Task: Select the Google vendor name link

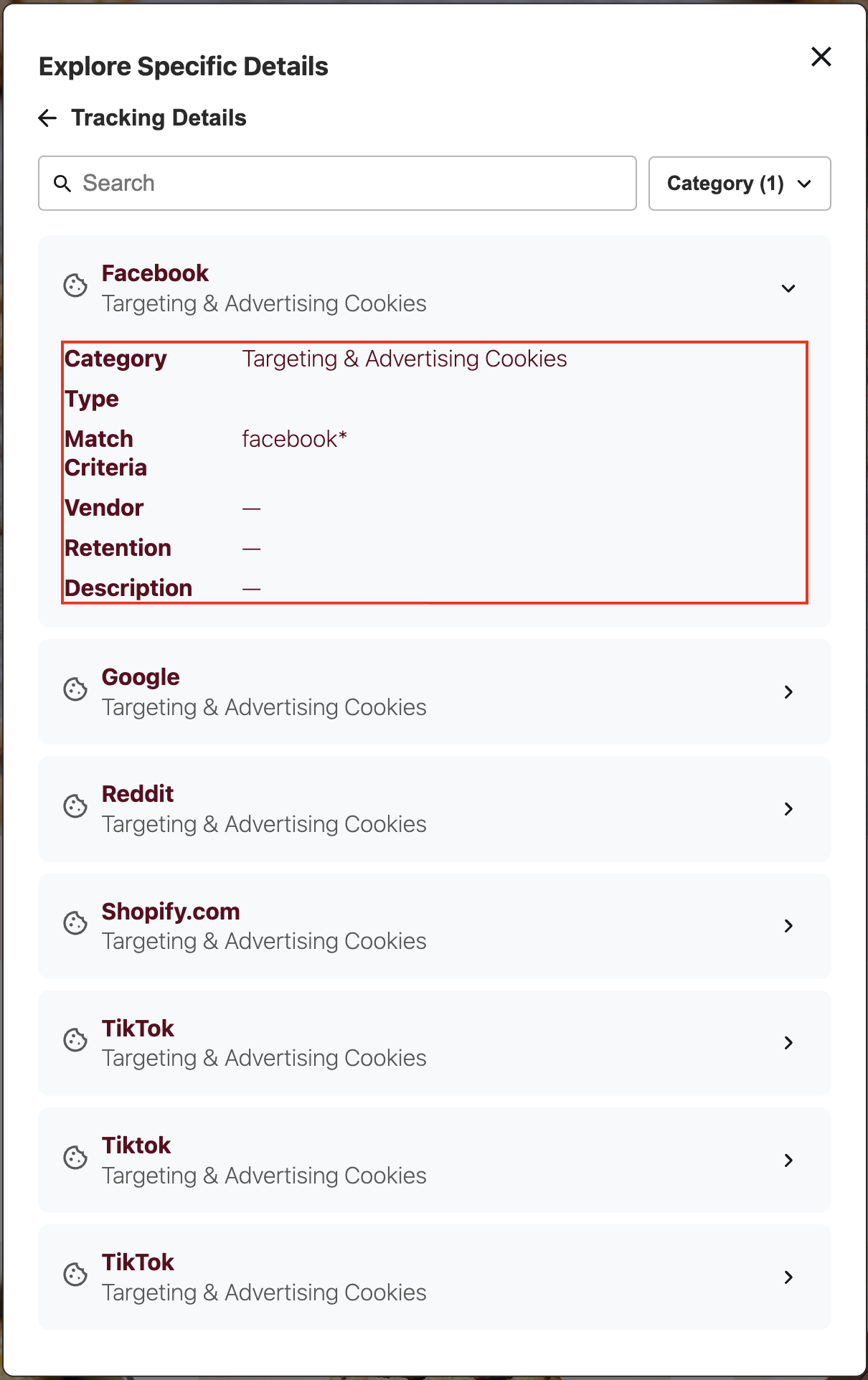Action: [141, 676]
